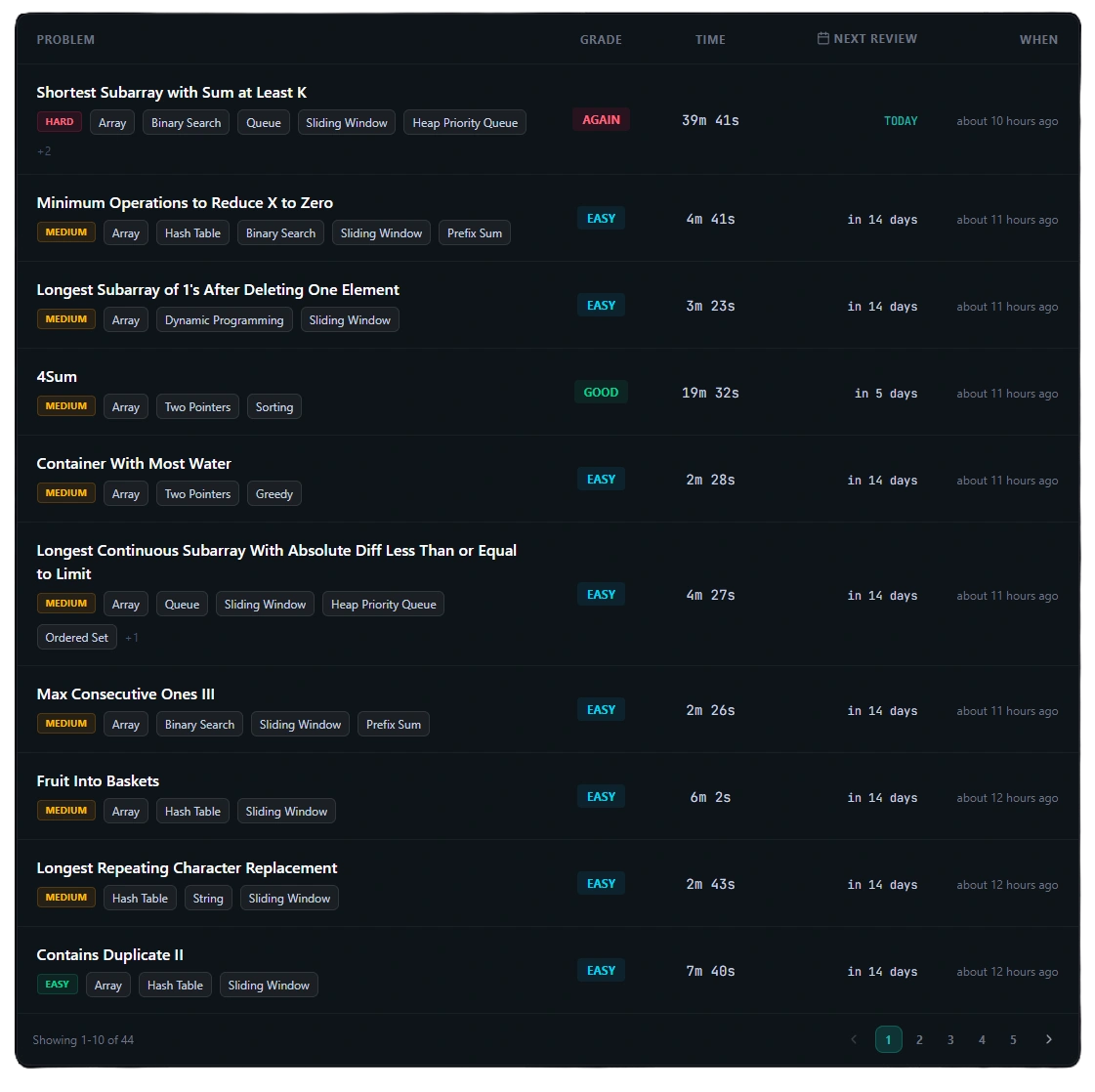1095x1092 pixels.
Task: Click the AGAIN grade badge
Action: [x=602, y=119]
